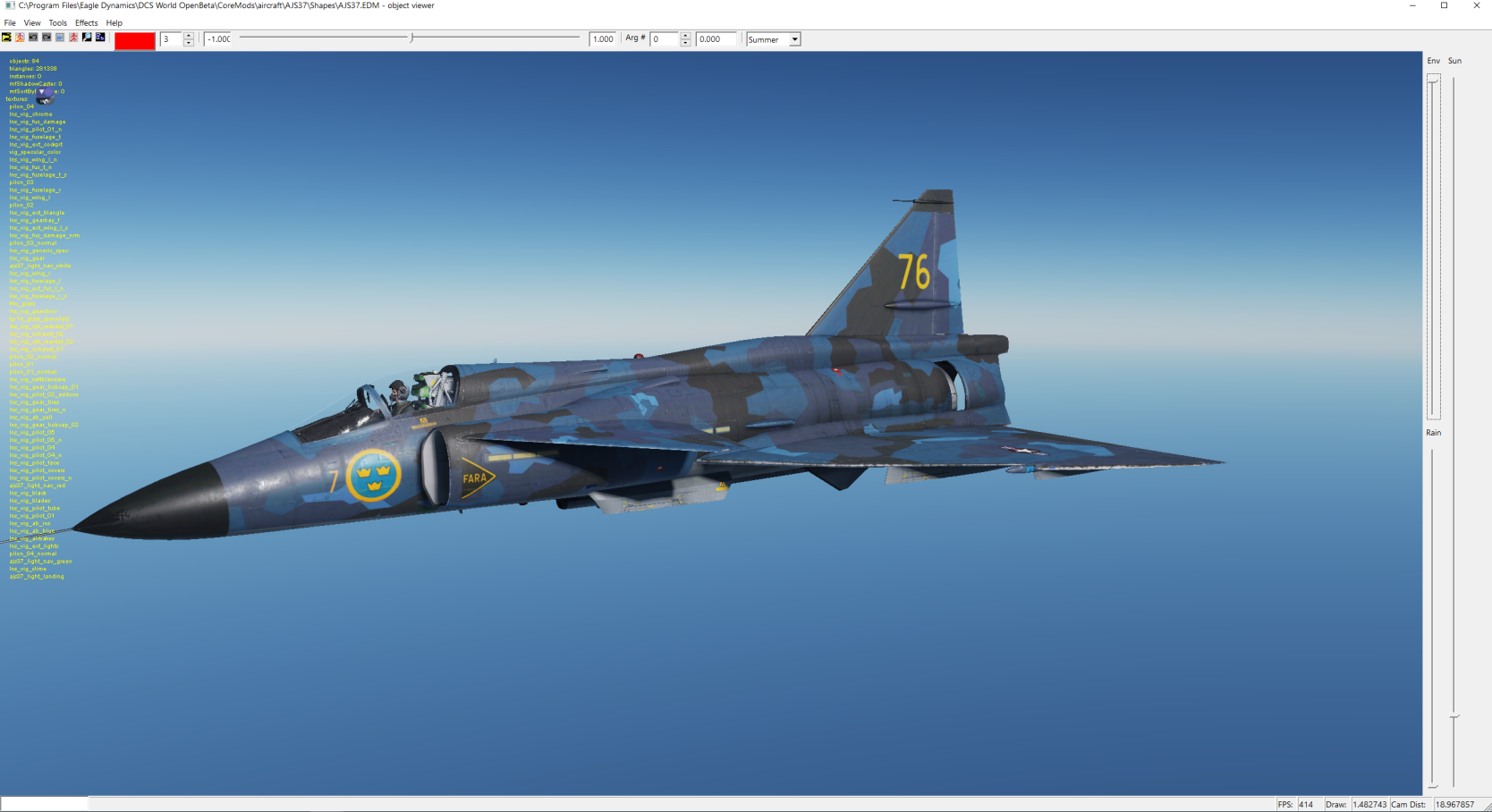Click the magnifying glass toolbar icon
Viewport: 1492px width, 812px height.
(x=87, y=38)
